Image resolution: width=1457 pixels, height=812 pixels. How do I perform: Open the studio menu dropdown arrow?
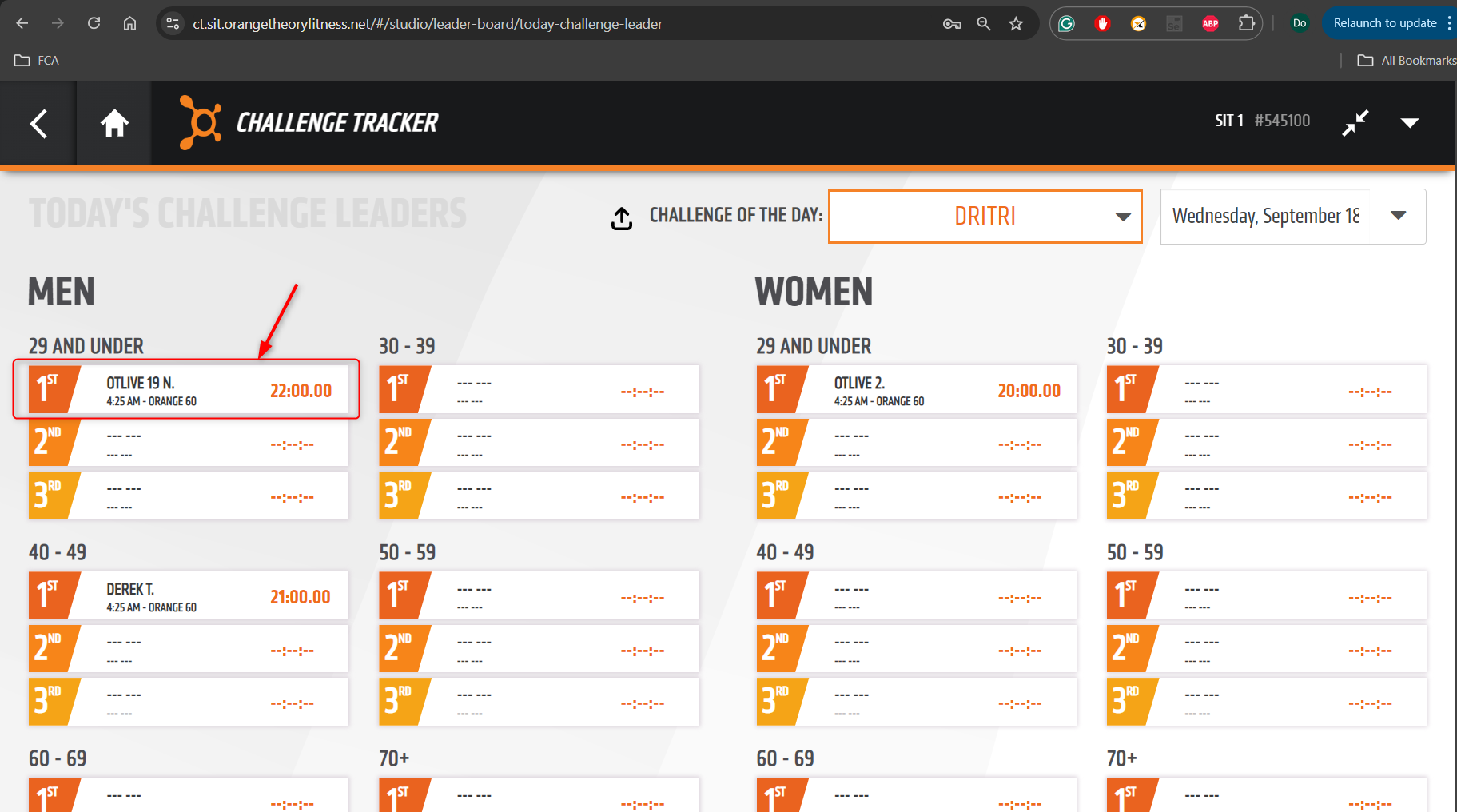(1410, 123)
